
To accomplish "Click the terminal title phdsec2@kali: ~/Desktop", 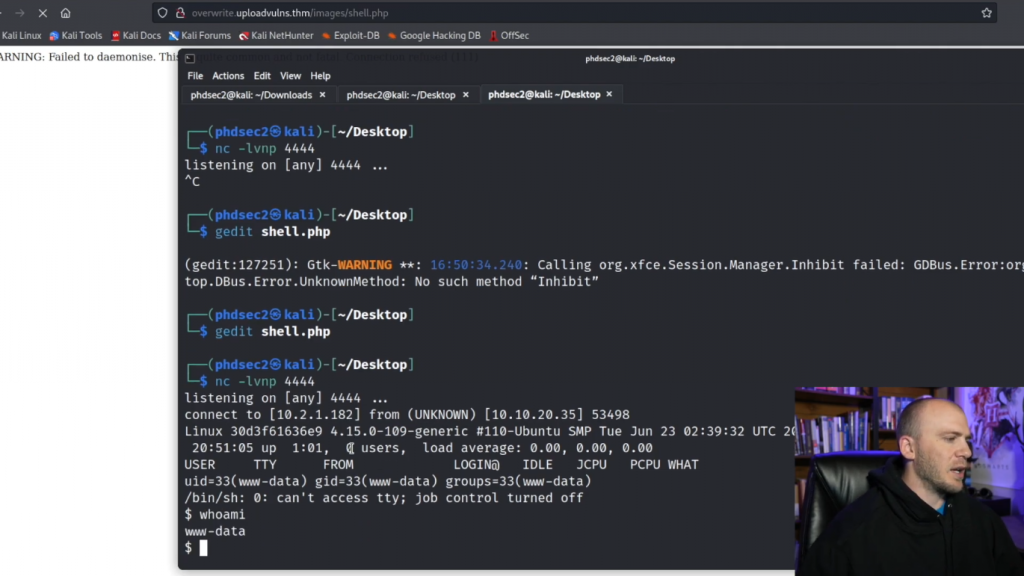I will [630, 58].
